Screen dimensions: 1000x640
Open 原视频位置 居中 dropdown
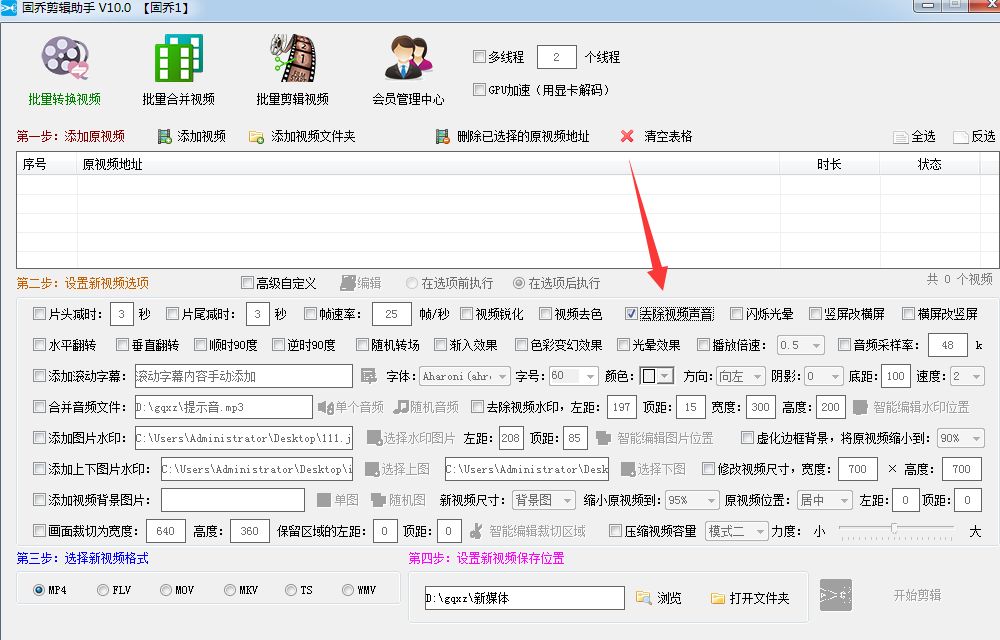pos(825,500)
